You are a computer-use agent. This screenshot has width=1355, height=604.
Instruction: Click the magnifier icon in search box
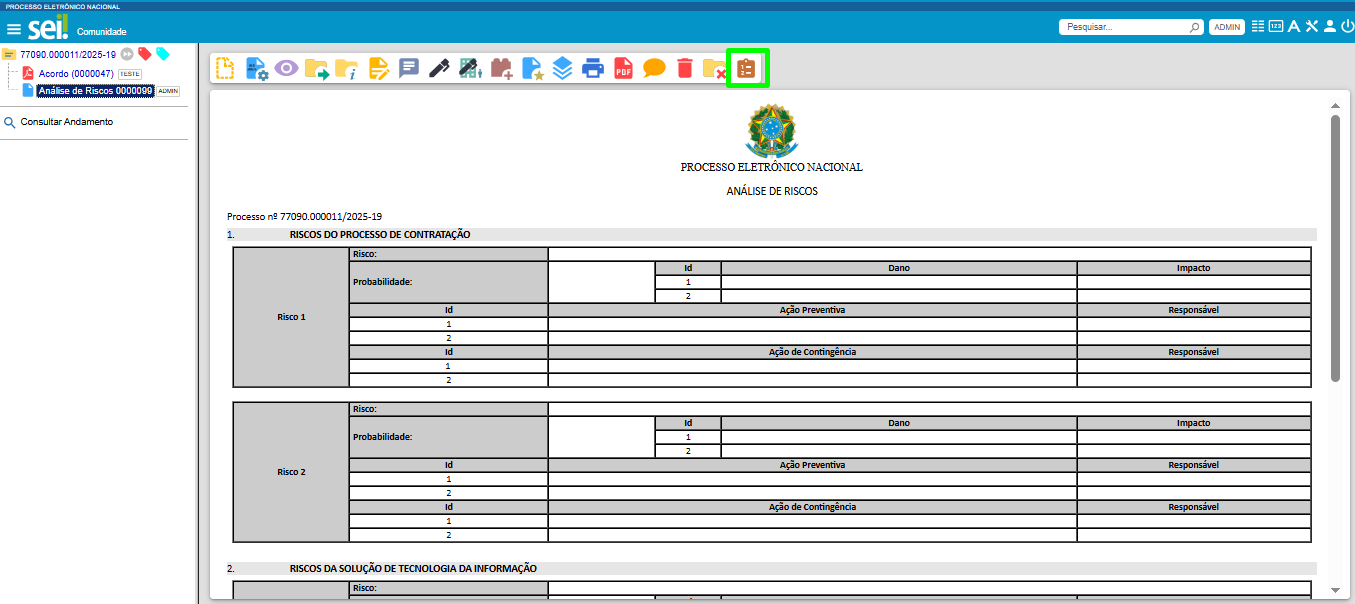point(1194,28)
